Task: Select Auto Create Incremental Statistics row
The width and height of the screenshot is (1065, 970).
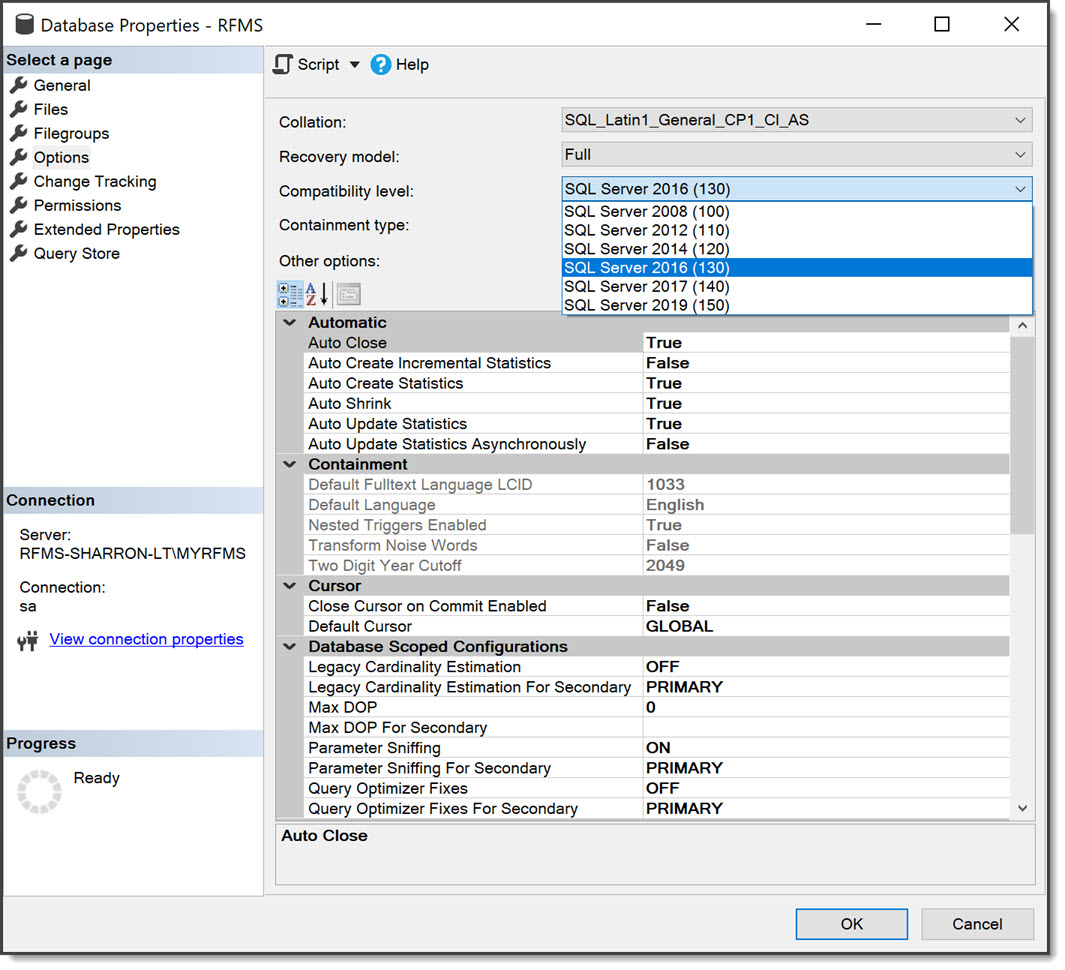Action: [x=656, y=363]
